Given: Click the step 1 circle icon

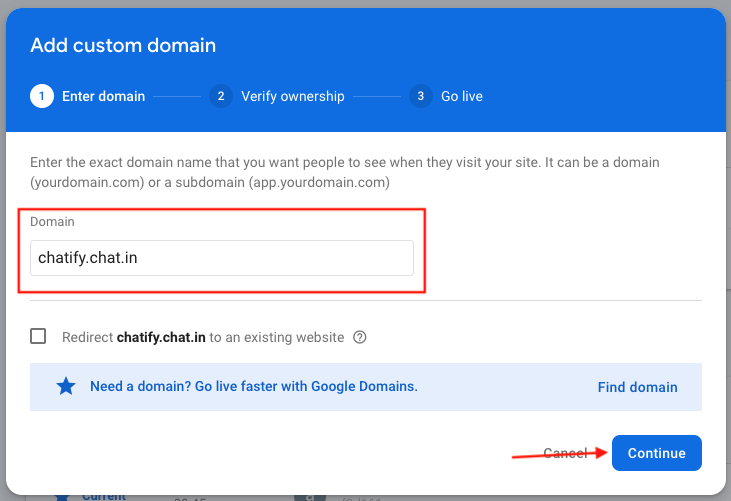Looking at the screenshot, I should click(x=42, y=96).
